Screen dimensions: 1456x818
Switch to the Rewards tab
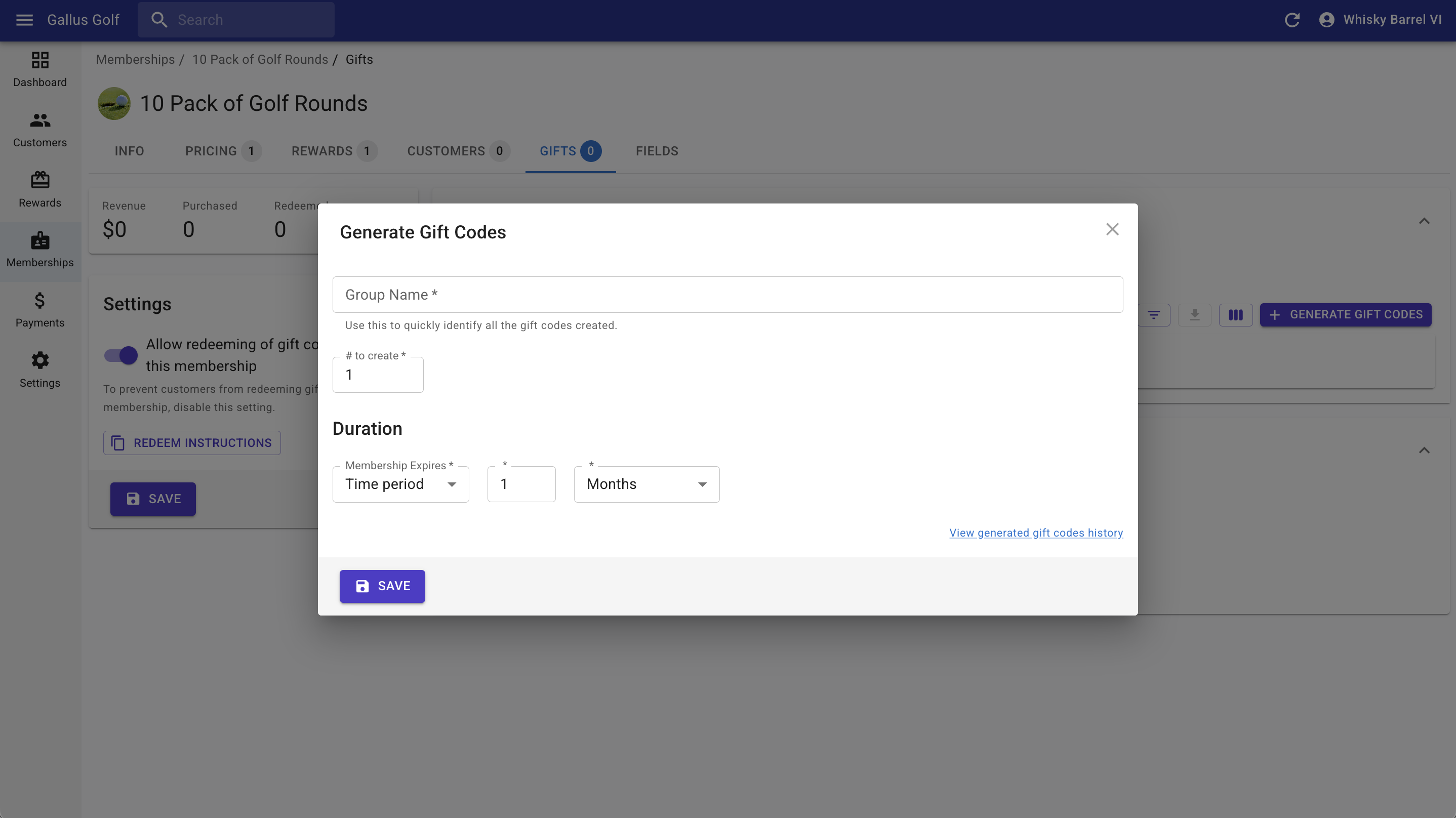tap(333, 151)
